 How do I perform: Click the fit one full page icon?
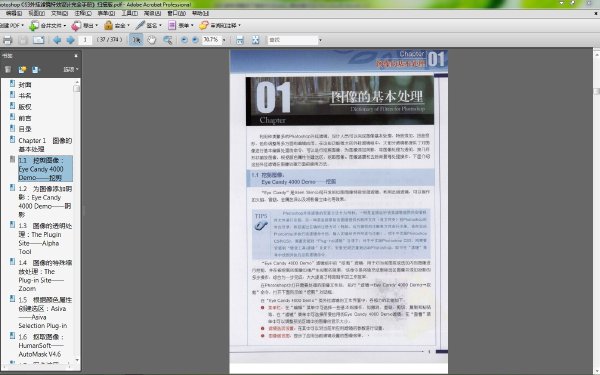(255, 40)
